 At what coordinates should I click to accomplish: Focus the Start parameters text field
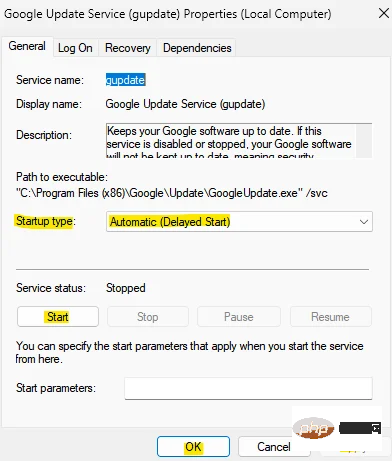248,388
